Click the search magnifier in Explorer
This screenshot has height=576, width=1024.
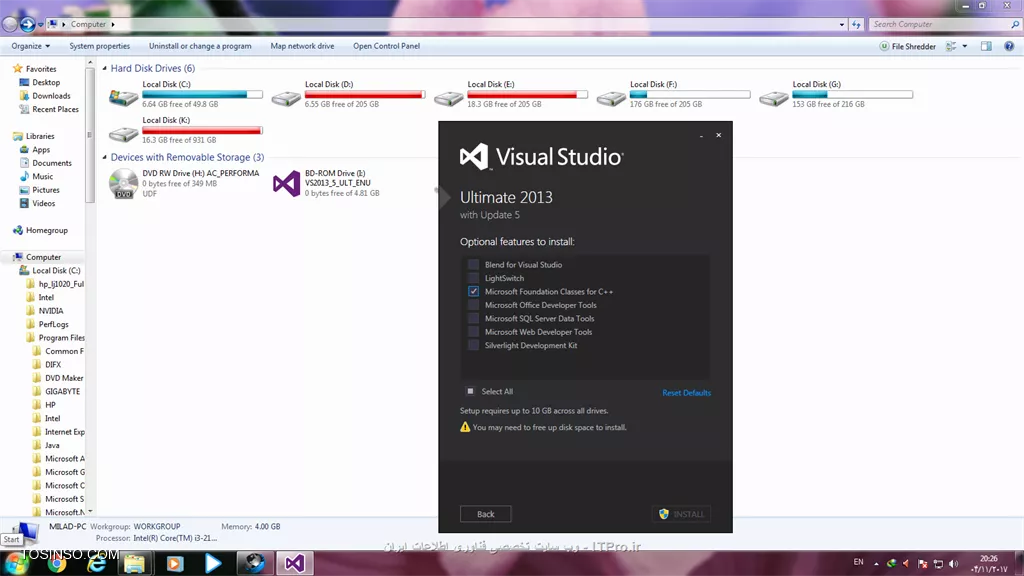tap(1015, 24)
